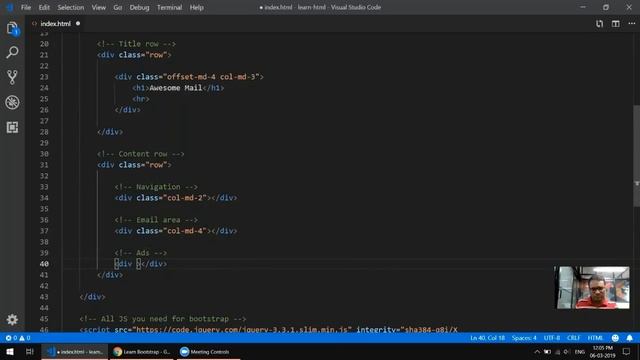Image resolution: width=640 pixels, height=360 pixels.
Task: Open the Selection menu
Action: coord(71,7)
